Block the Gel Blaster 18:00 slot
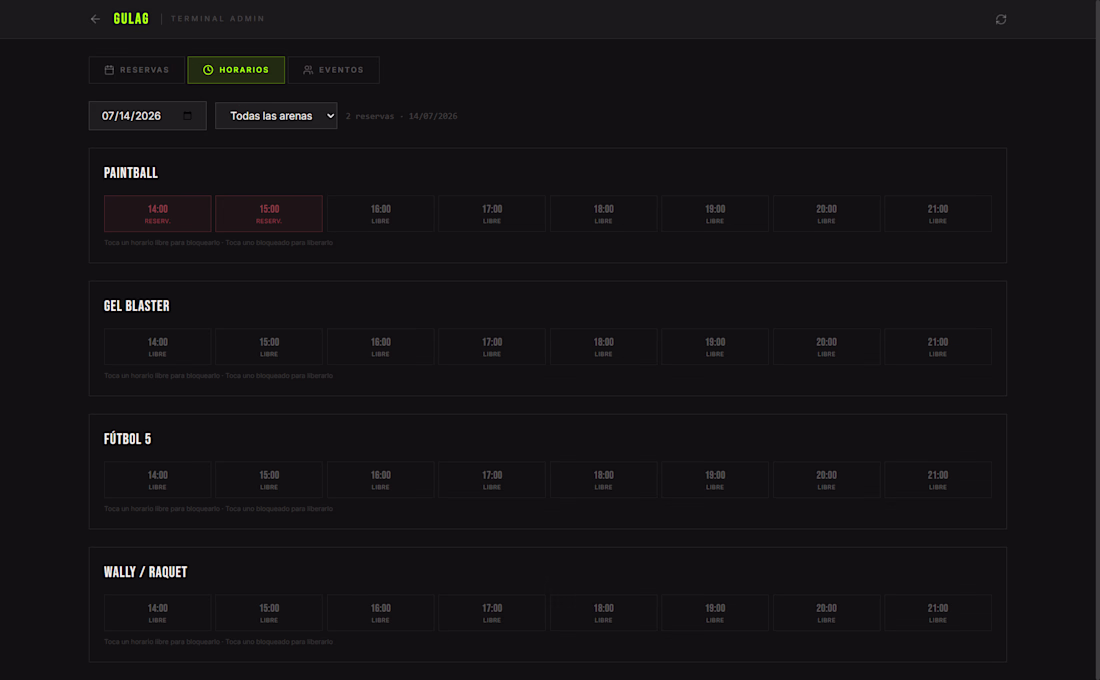 [603, 347]
